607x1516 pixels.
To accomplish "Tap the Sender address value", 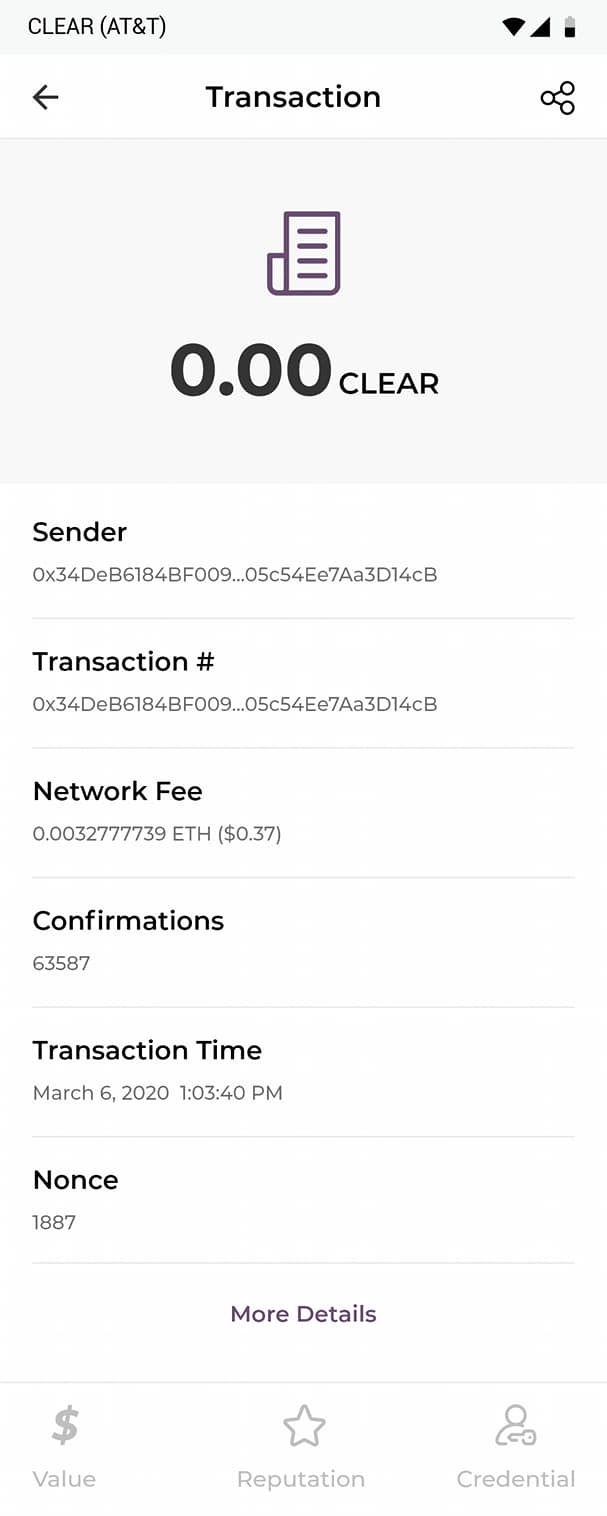I will (235, 575).
